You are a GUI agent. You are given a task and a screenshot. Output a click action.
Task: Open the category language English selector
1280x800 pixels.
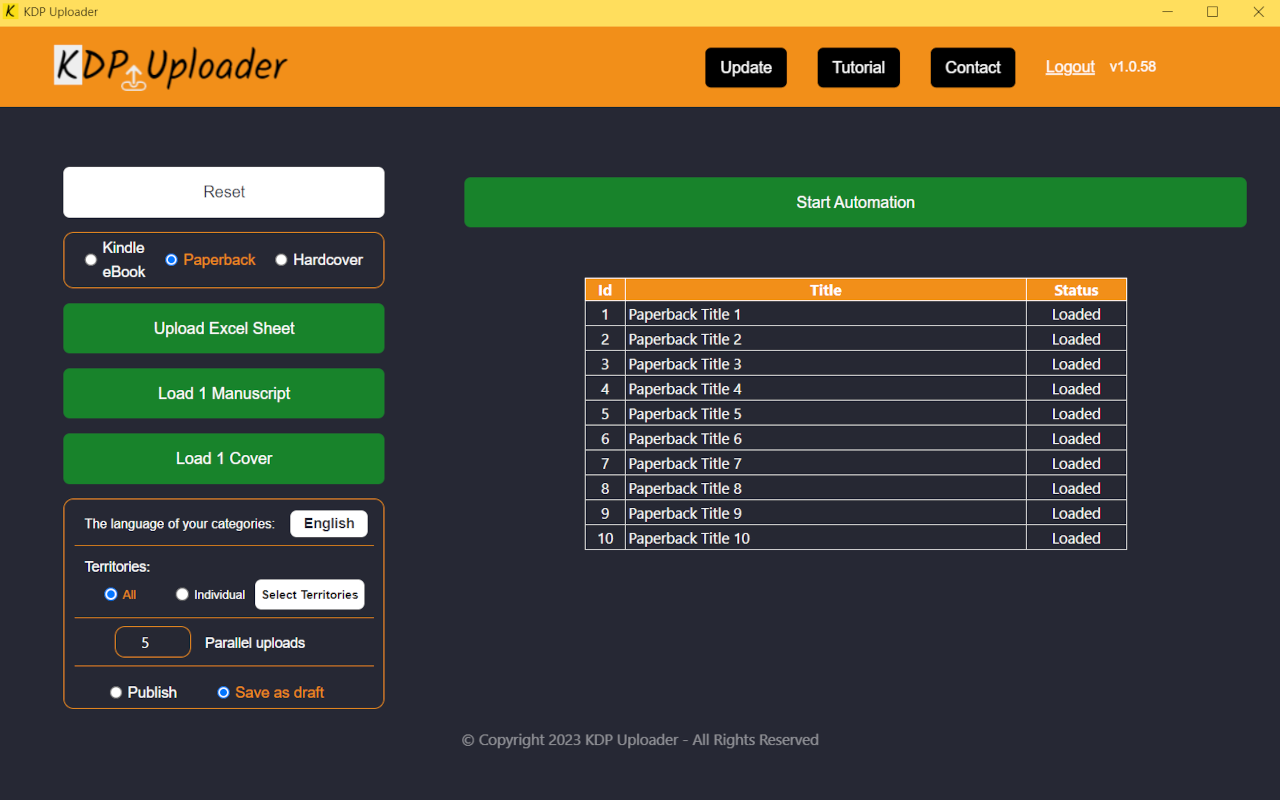point(329,524)
